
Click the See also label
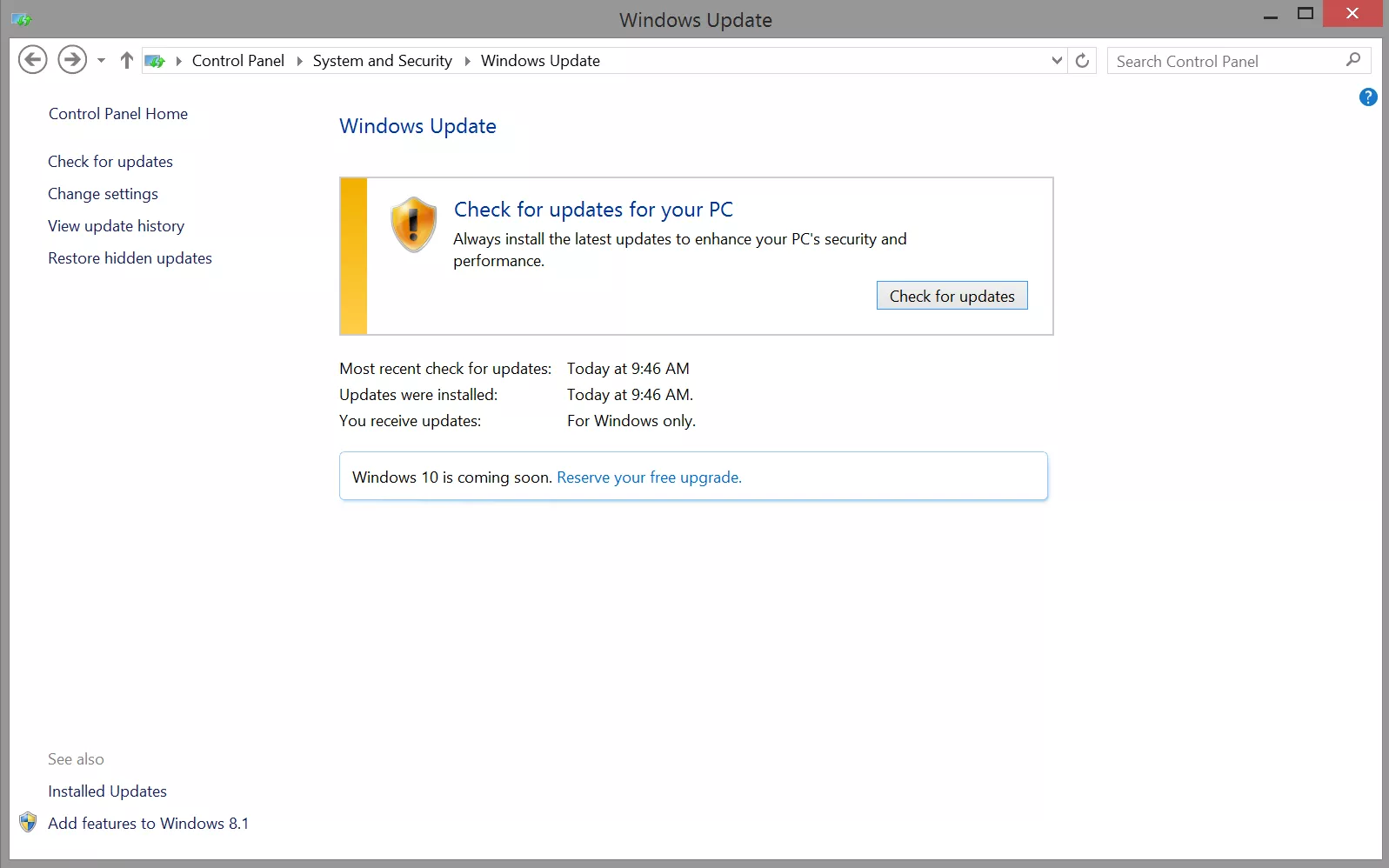tap(76, 759)
